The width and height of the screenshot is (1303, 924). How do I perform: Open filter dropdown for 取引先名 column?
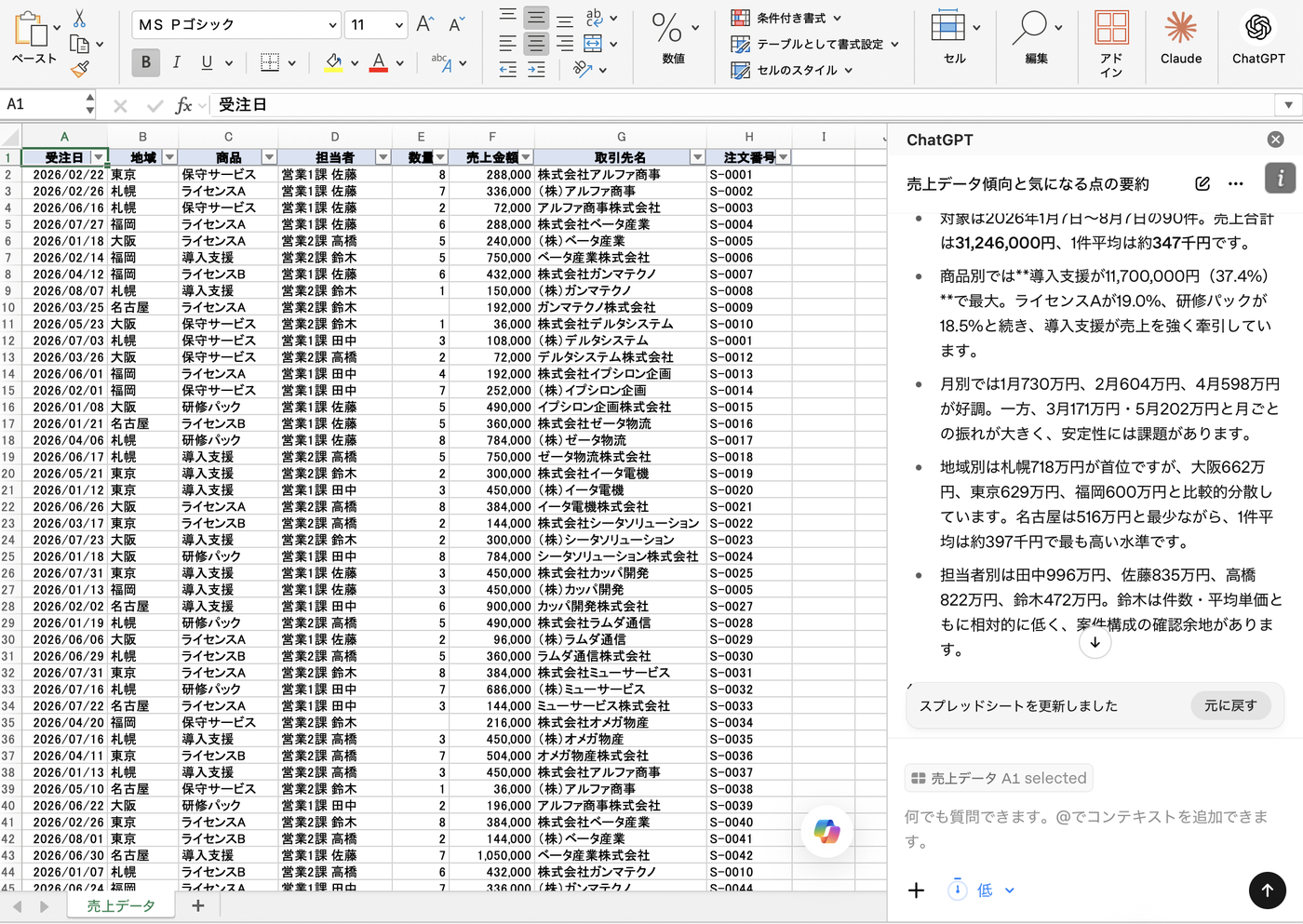697,157
